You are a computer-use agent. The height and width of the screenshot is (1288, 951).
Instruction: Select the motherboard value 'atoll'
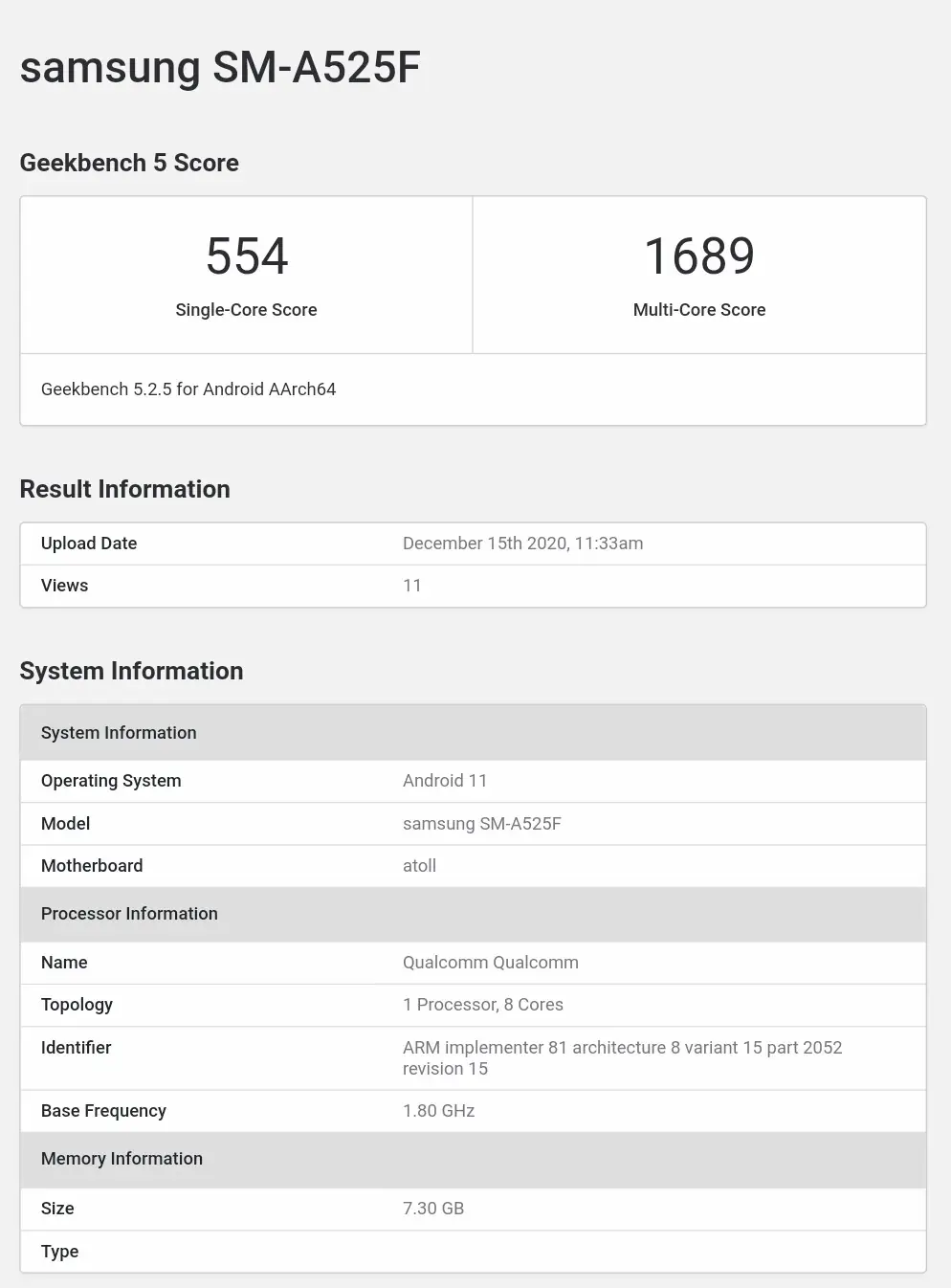click(419, 866)
